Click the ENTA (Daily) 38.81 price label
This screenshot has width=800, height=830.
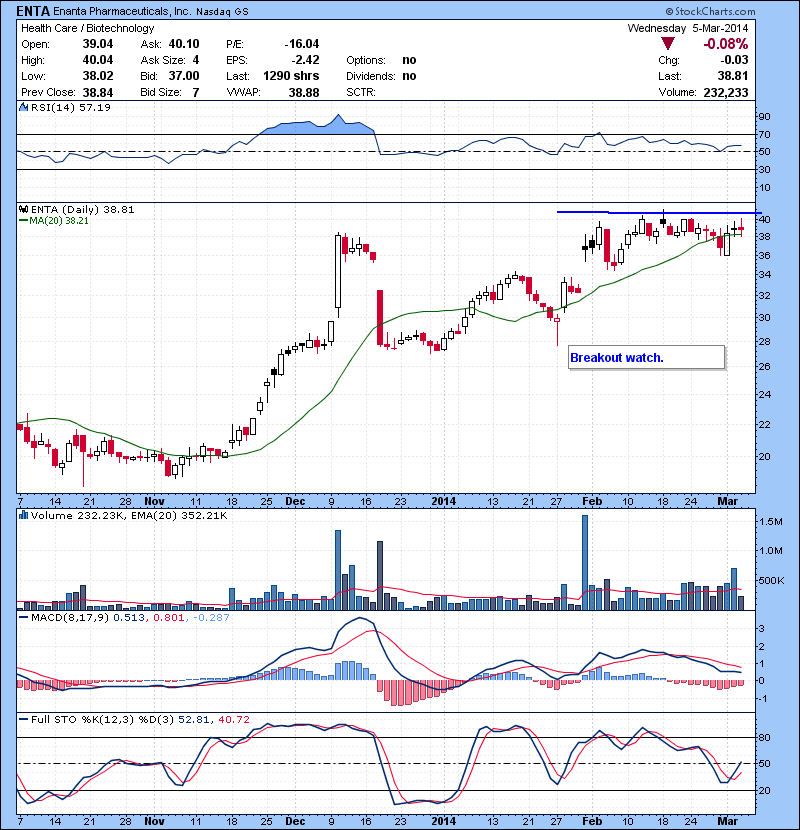(x=83, y=209)
